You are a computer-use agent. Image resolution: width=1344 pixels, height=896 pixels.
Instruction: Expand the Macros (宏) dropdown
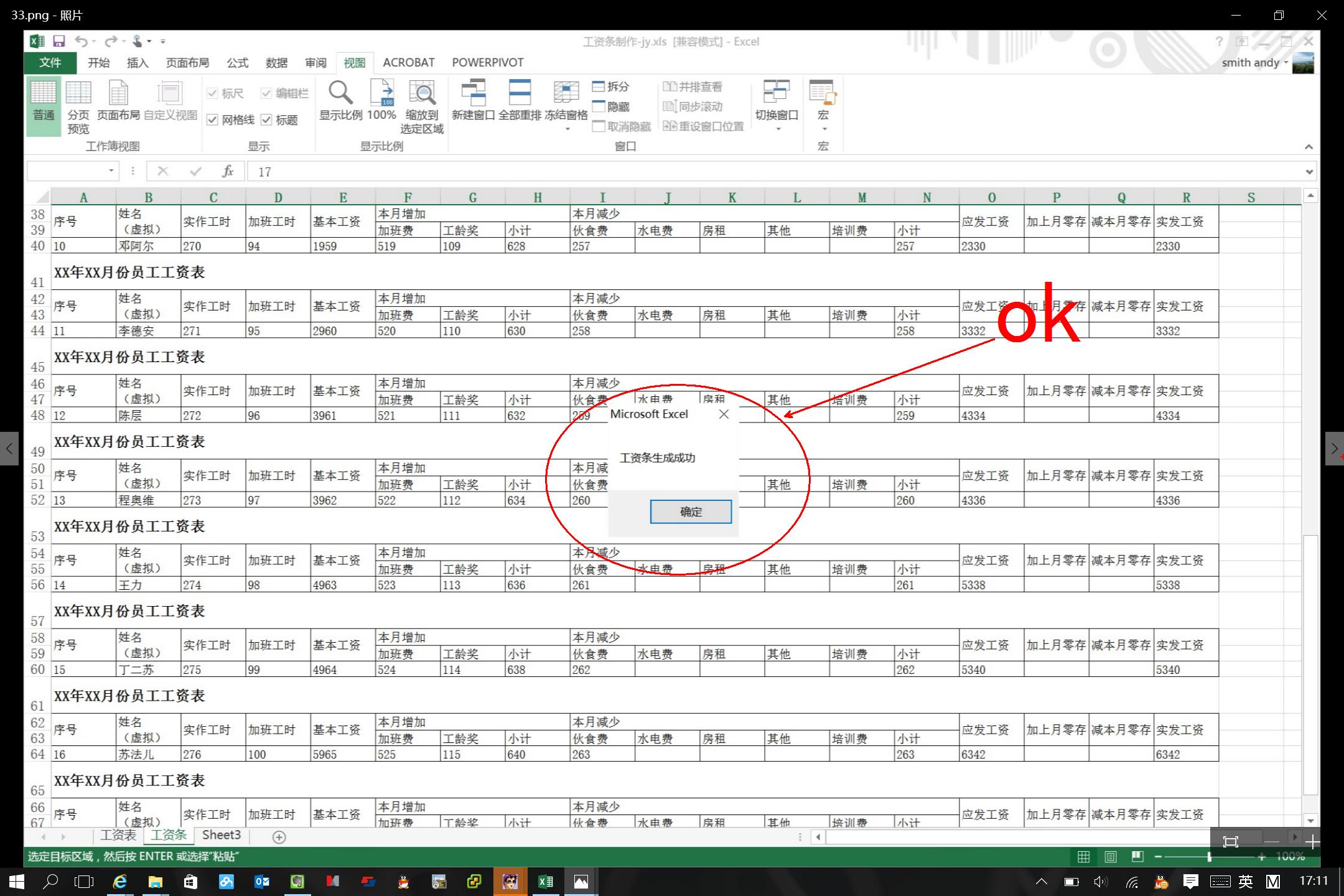(824, 129)
